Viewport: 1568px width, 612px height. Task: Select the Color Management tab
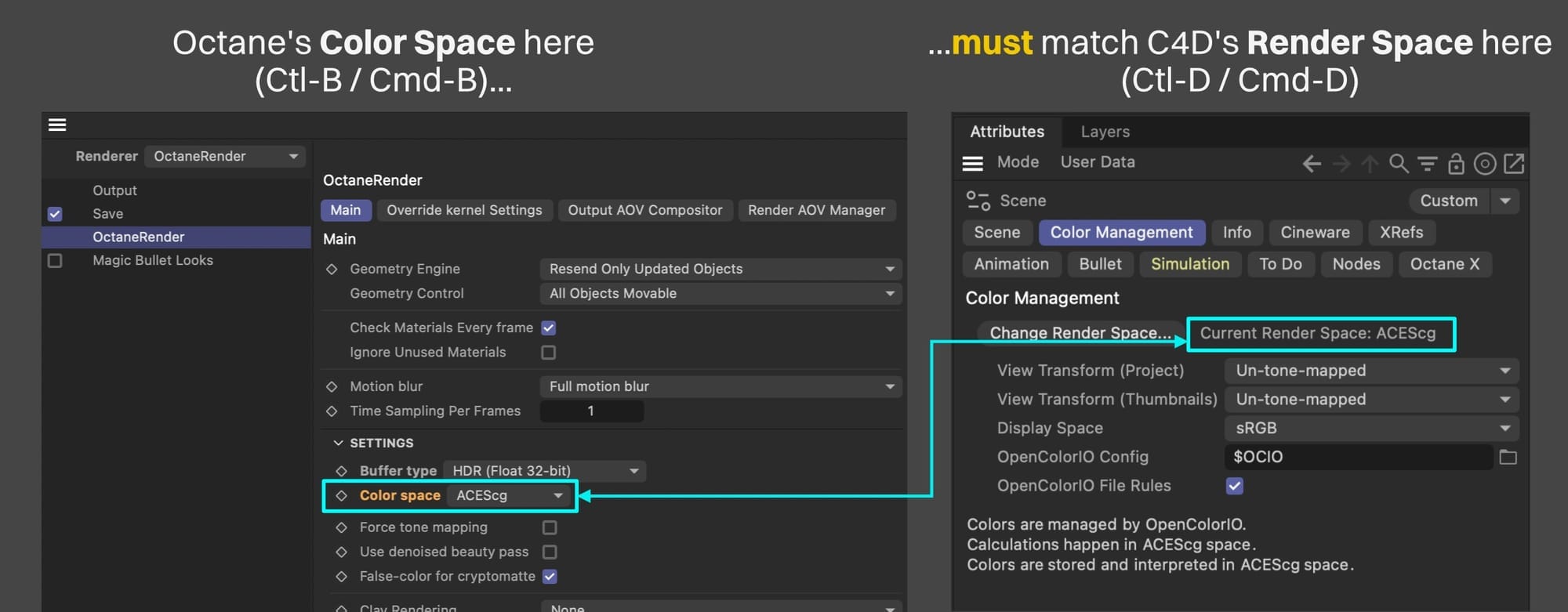click(1122, 233)
